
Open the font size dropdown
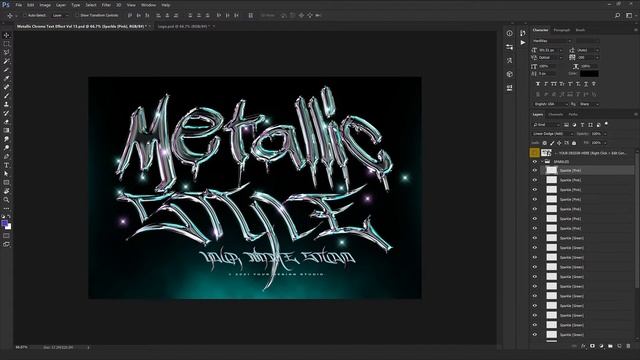point(551,50)
